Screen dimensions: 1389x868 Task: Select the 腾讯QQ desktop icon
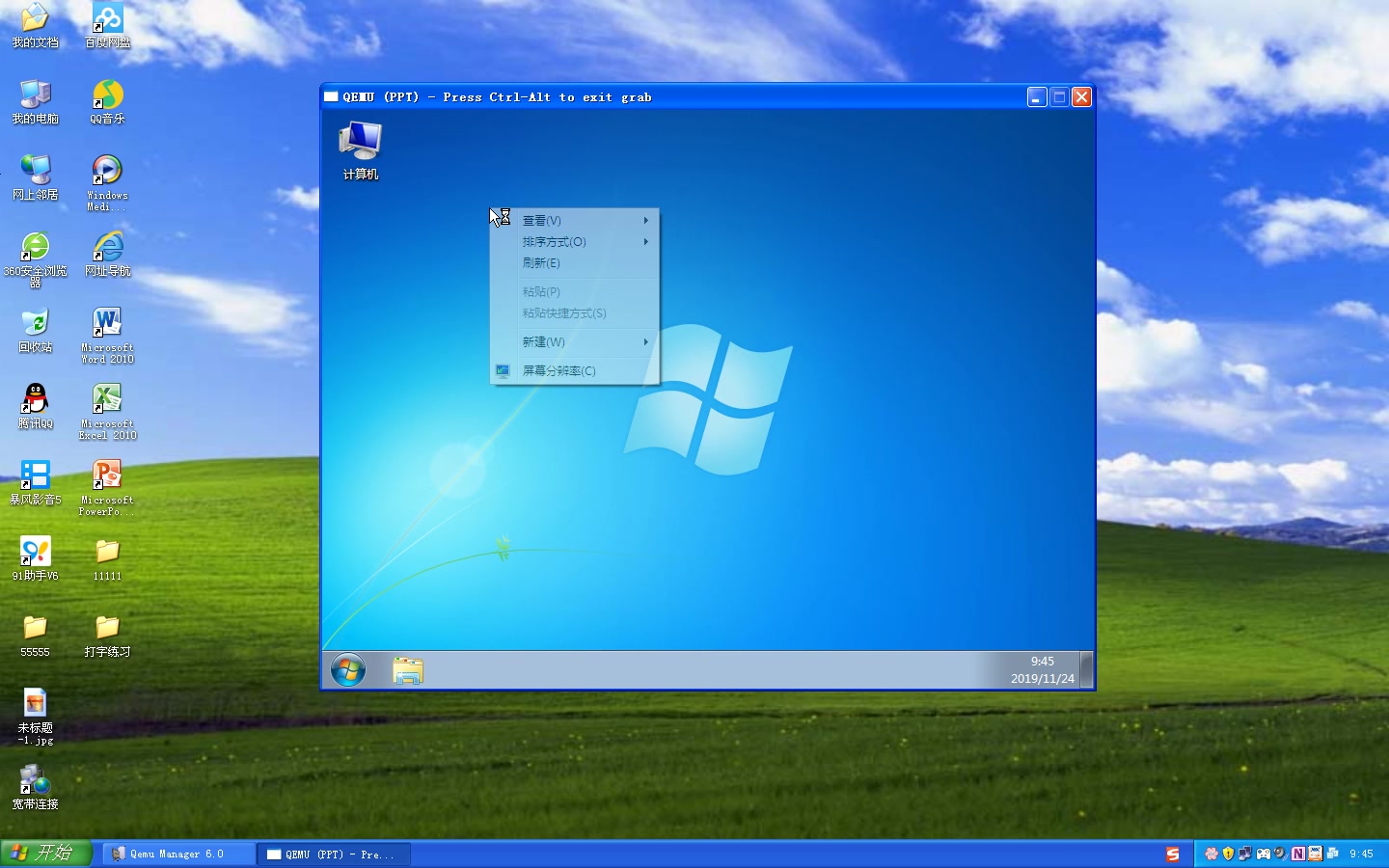(x=35, y=407)
